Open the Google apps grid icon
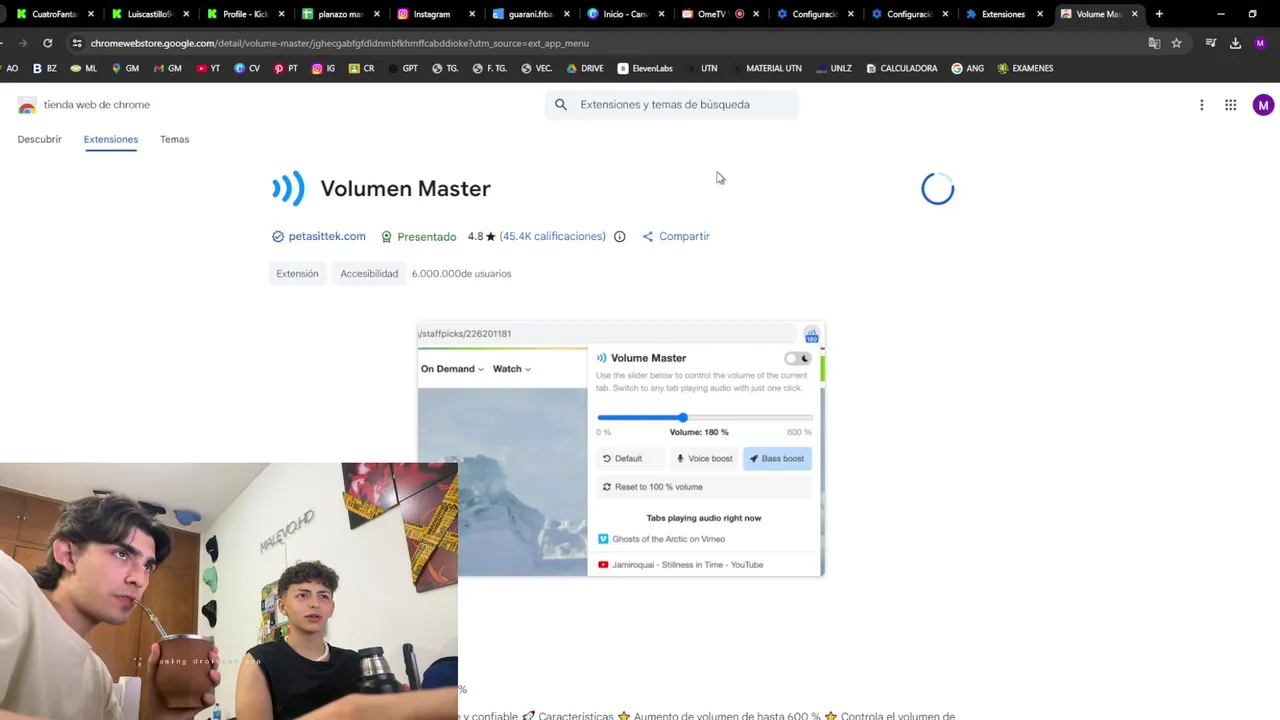This screenshot has width=1280, height=720. pyautogui.click(x=1230, y=105)
